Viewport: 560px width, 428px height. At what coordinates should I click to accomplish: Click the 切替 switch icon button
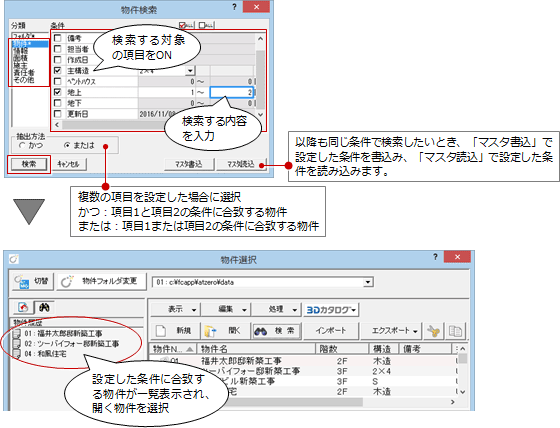coord(33,282)
